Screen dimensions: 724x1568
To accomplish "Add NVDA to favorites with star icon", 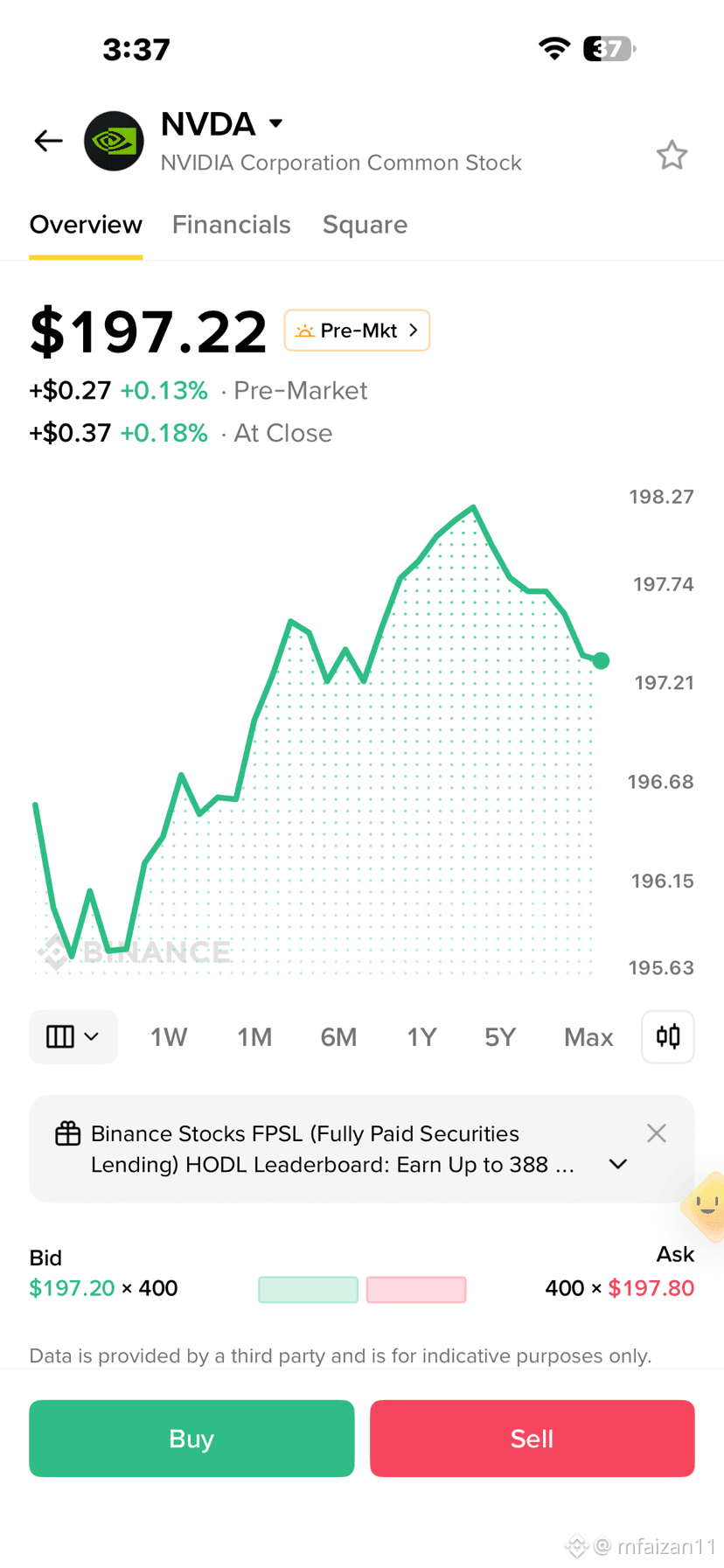I will click(672, 155).
